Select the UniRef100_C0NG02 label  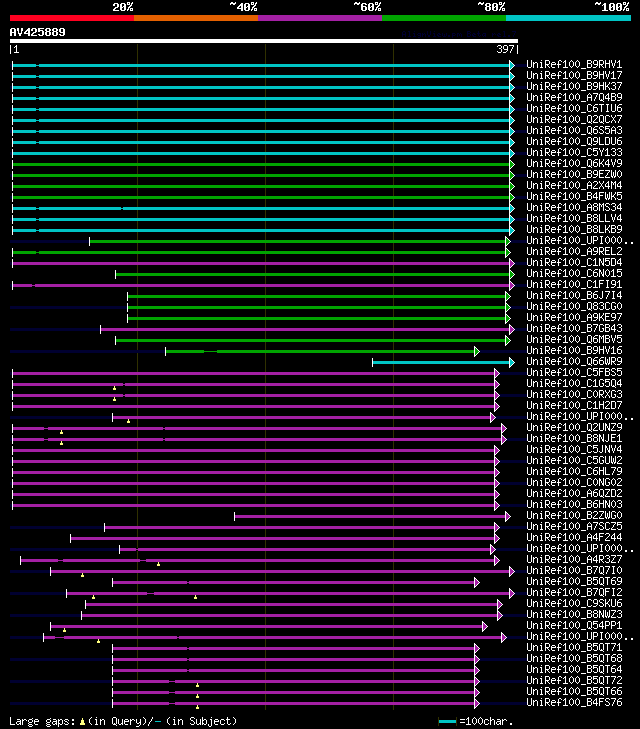click(574, 483)
